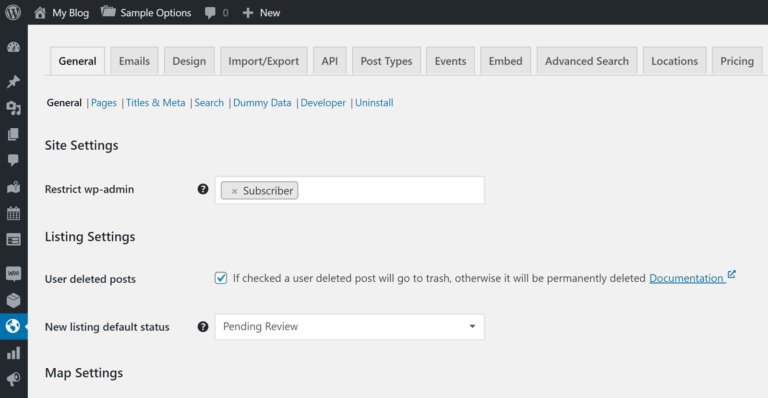Image resolution: width=768 pixels, height=398 pixels.
Task: Switch to the Events tab
Action: (450, 61)
